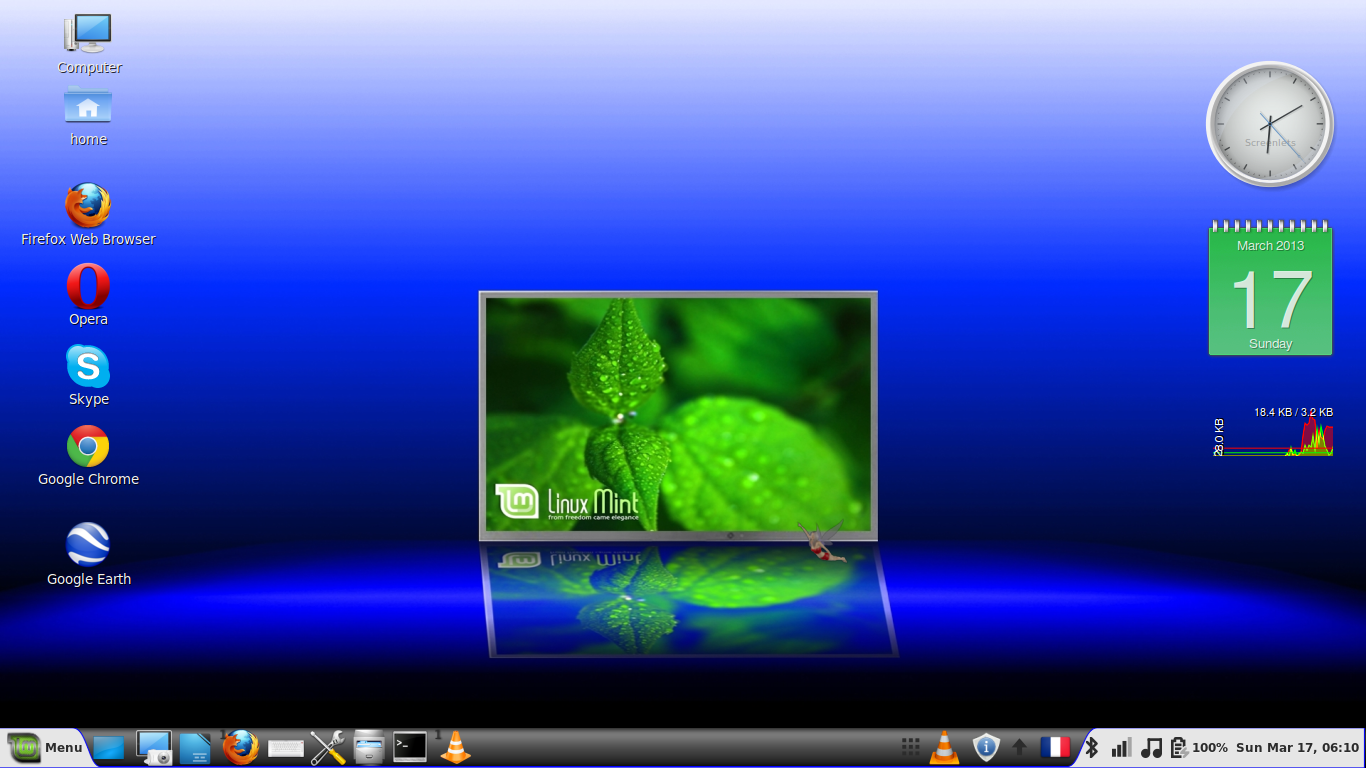Image resolution: width=1366 pixels, height=768 pixels.
Task: Click the network usage graph desklet
Action: click(x=1273, y=431)
